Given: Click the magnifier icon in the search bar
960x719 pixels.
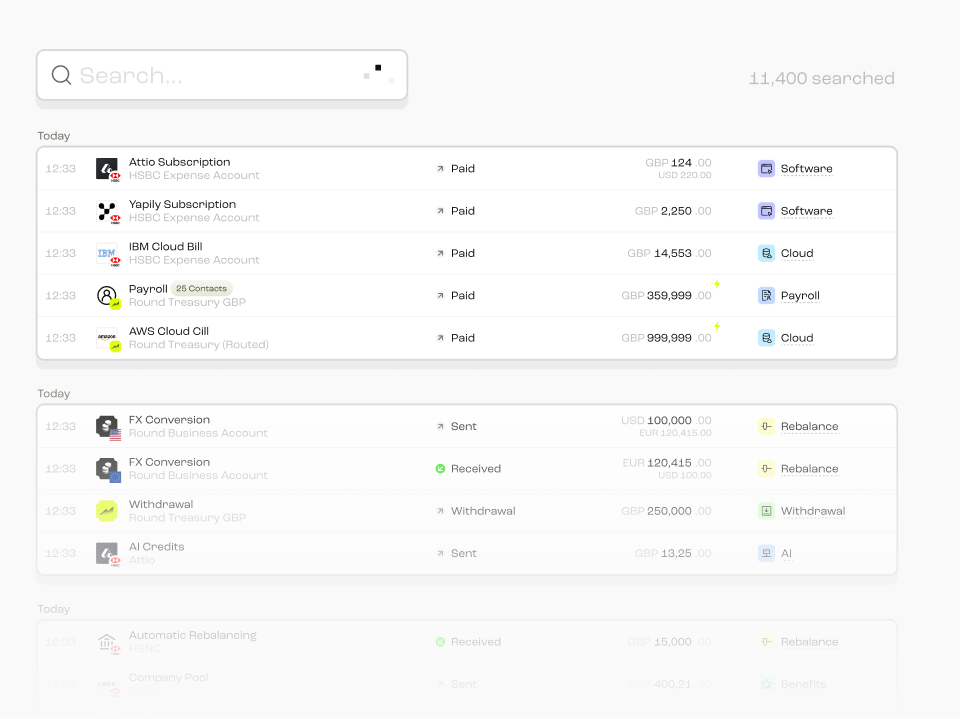Looking at the screenshot, I should click(x=61, y=75).
